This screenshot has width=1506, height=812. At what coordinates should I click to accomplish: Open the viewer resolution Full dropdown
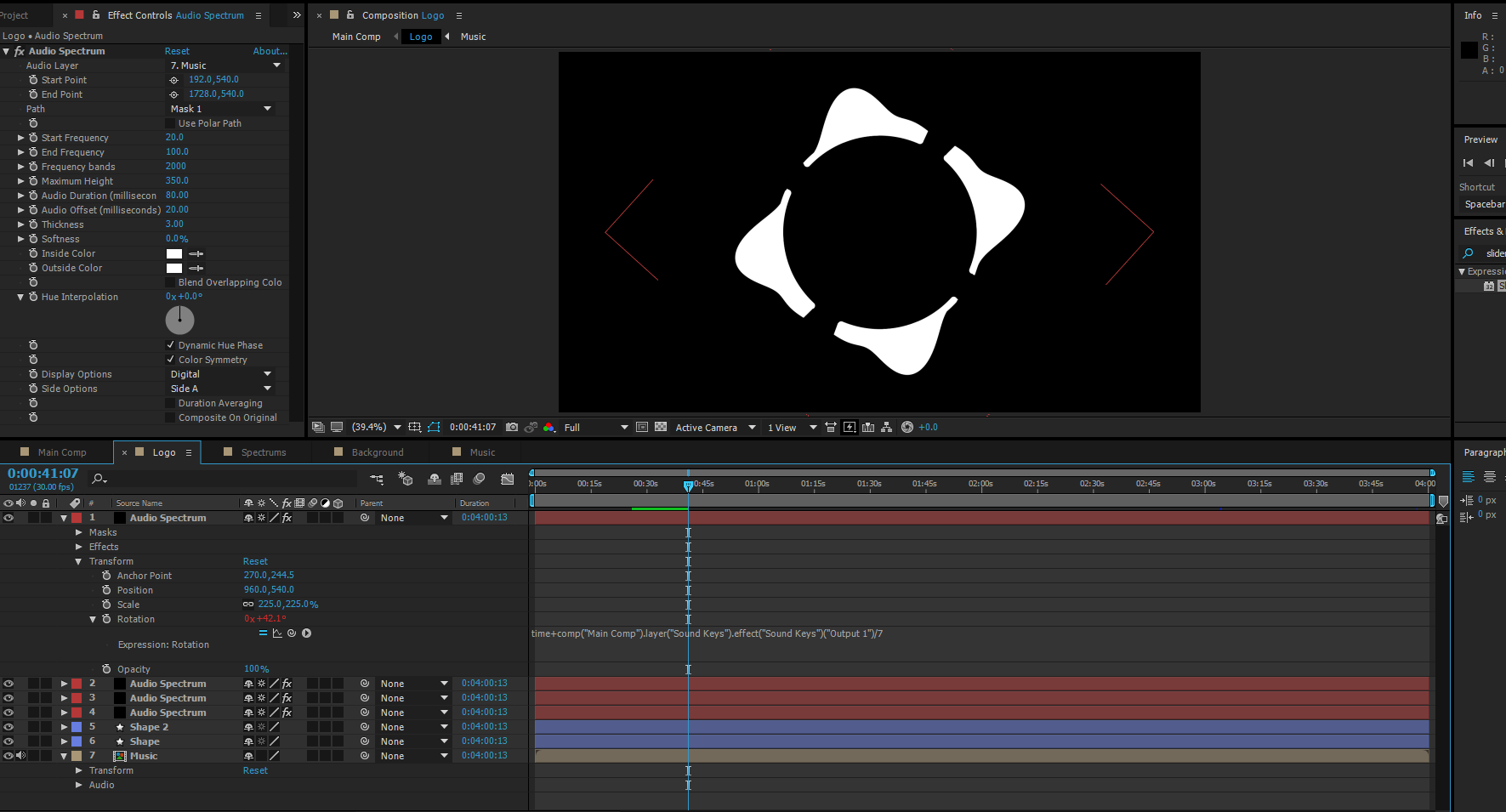click(595, 428)
